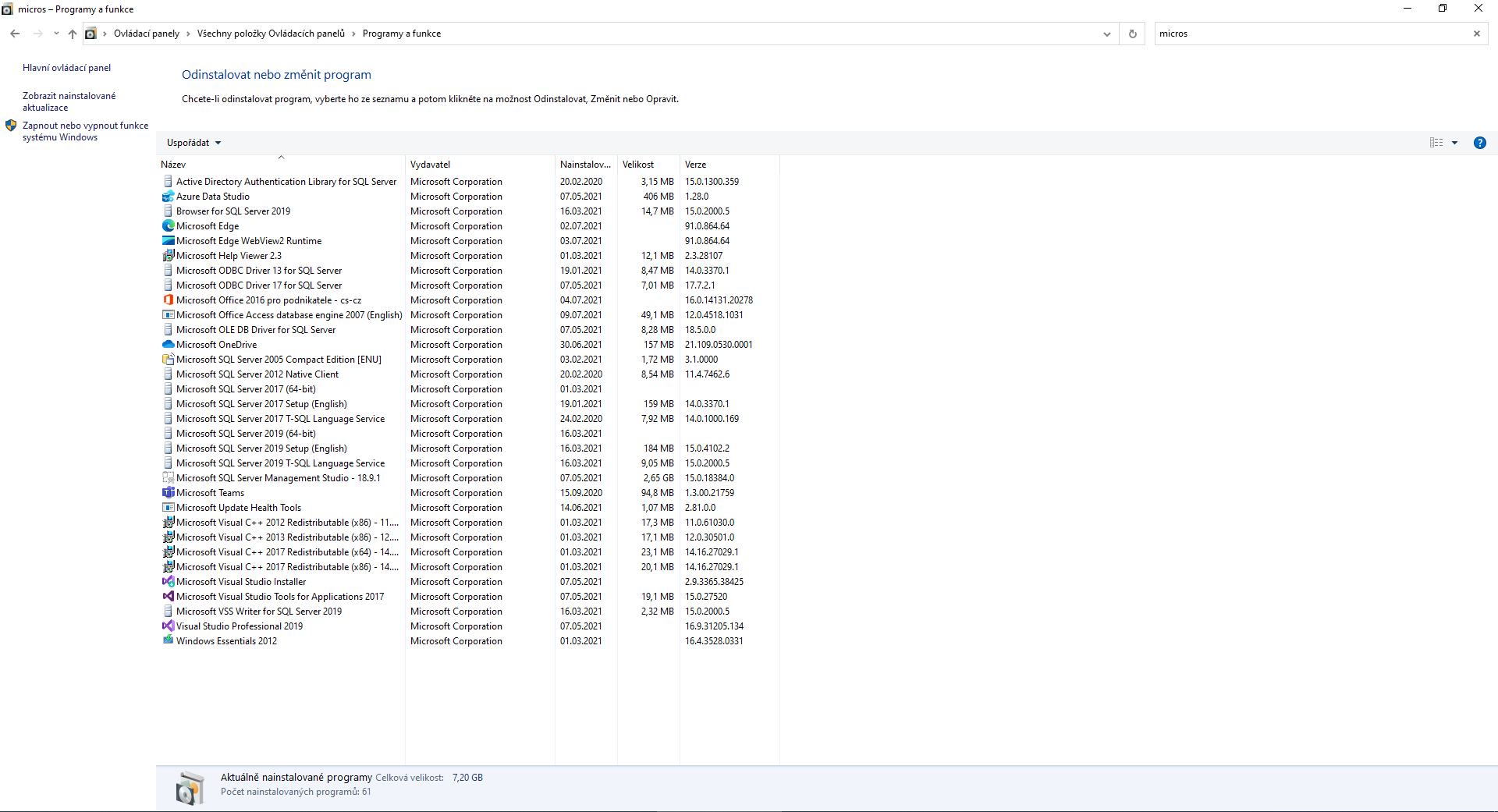The image size is (1498, 812).
Task: Sort by the Název column header
Action: (281, 165)
